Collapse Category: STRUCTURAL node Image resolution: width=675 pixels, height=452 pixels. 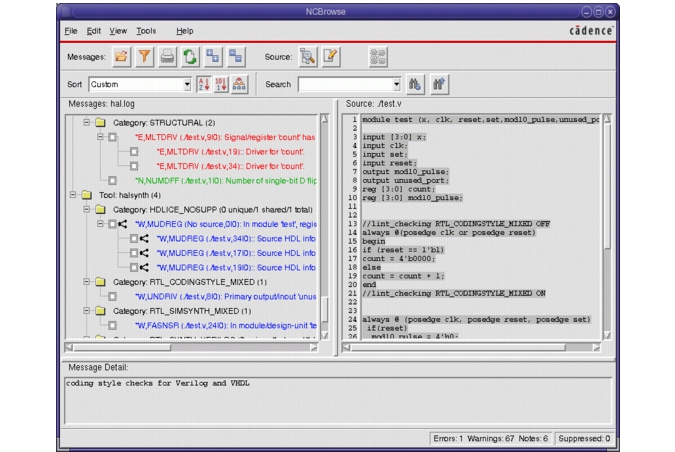pyautogui.click(x=87, y=123)
